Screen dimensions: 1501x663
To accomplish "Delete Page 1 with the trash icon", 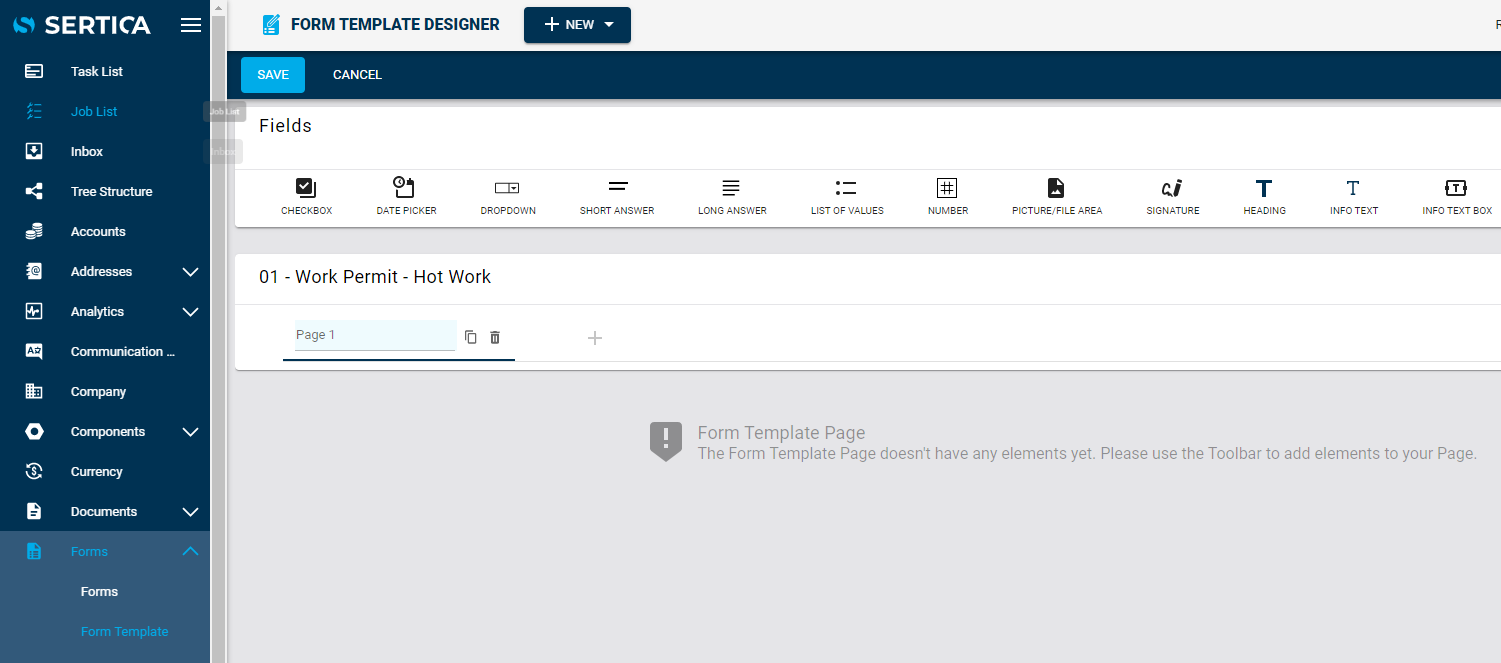I will click(x=495, y=337).
